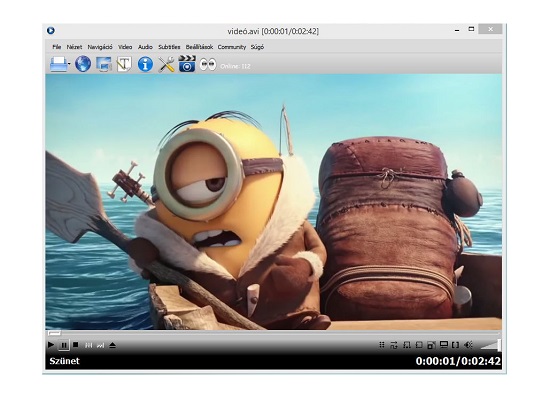
Task: Open the Subtitles menu
Action: (x=169, y=47)
